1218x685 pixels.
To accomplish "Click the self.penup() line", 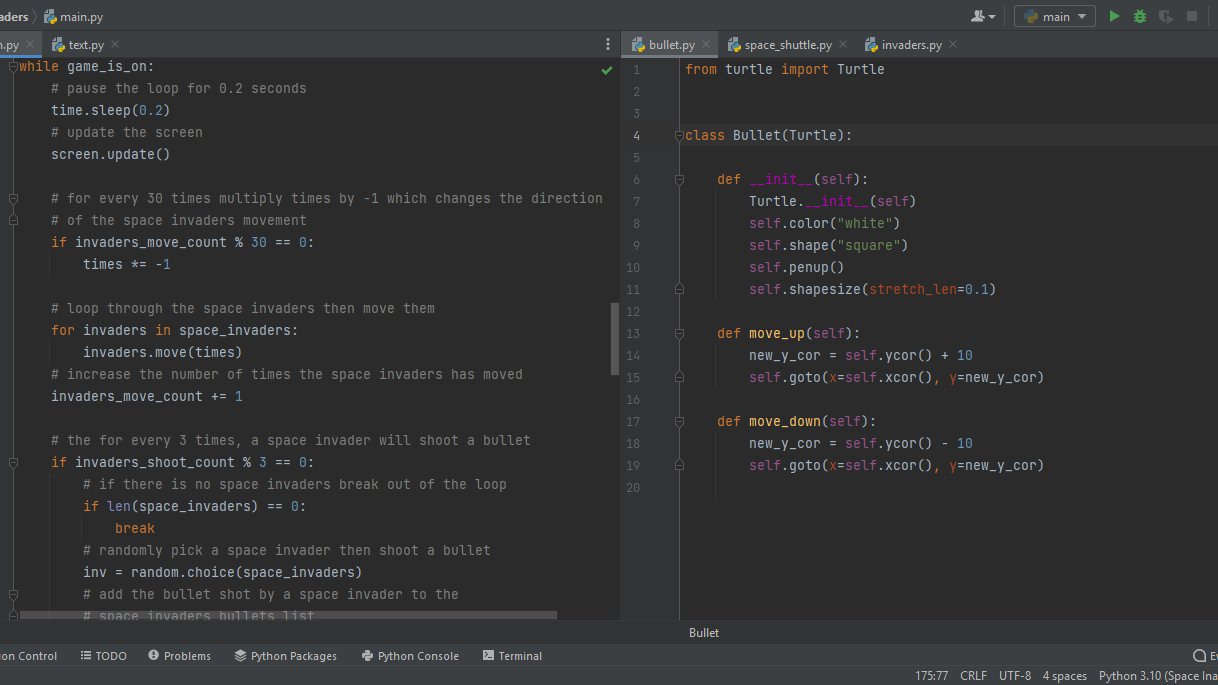I will click(797, 268).
